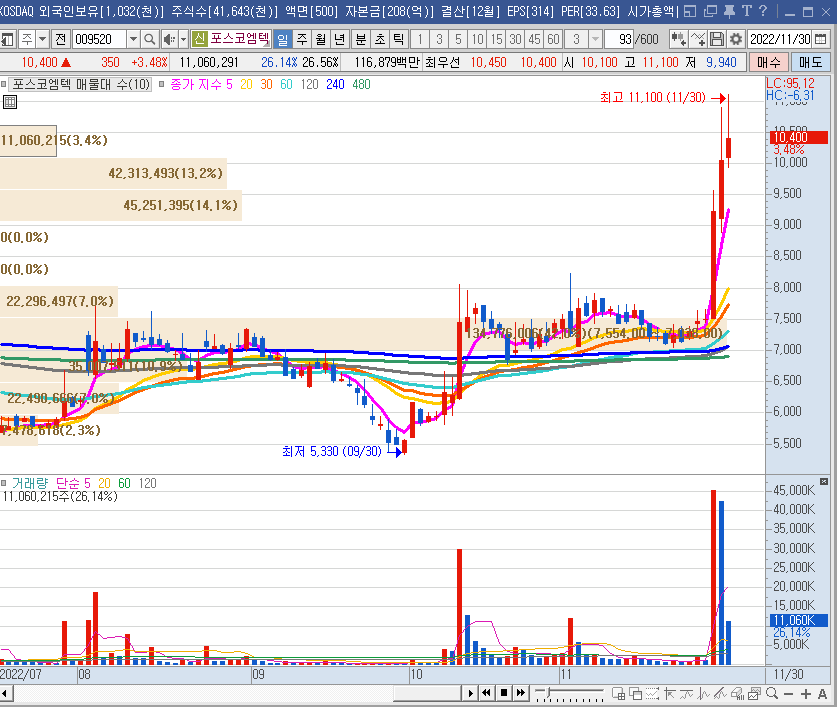
Task: Open the small table grid icon on chart
Action: [x=10, y=101]
